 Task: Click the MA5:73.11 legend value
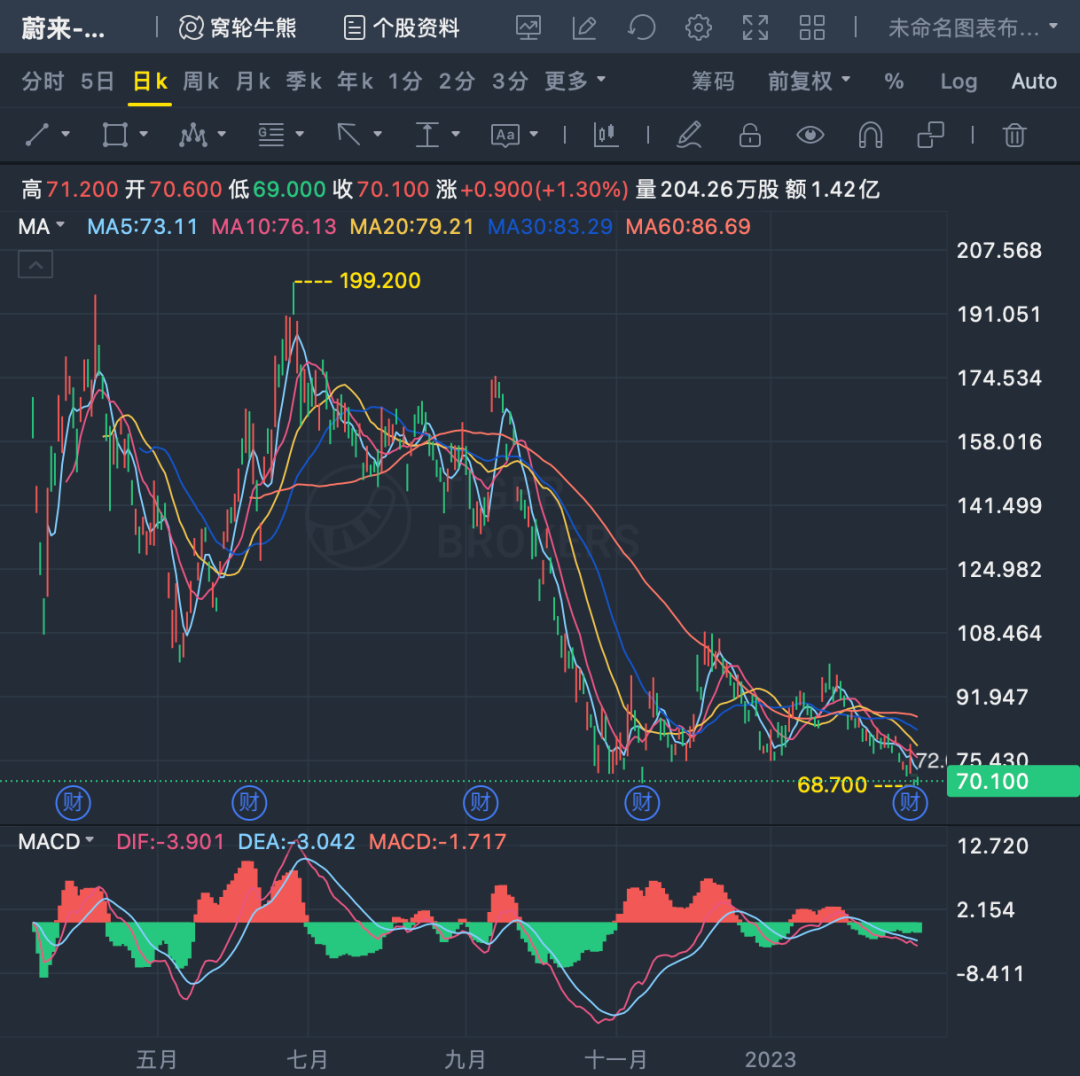143,227
